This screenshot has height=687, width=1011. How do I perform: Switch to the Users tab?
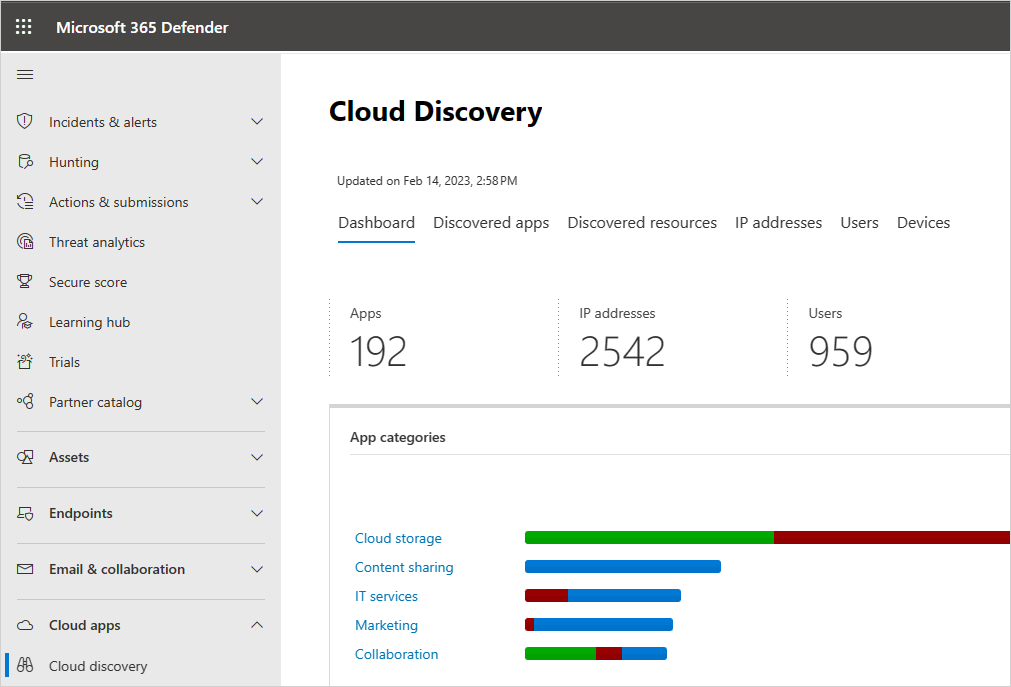[x=859, y=222]
